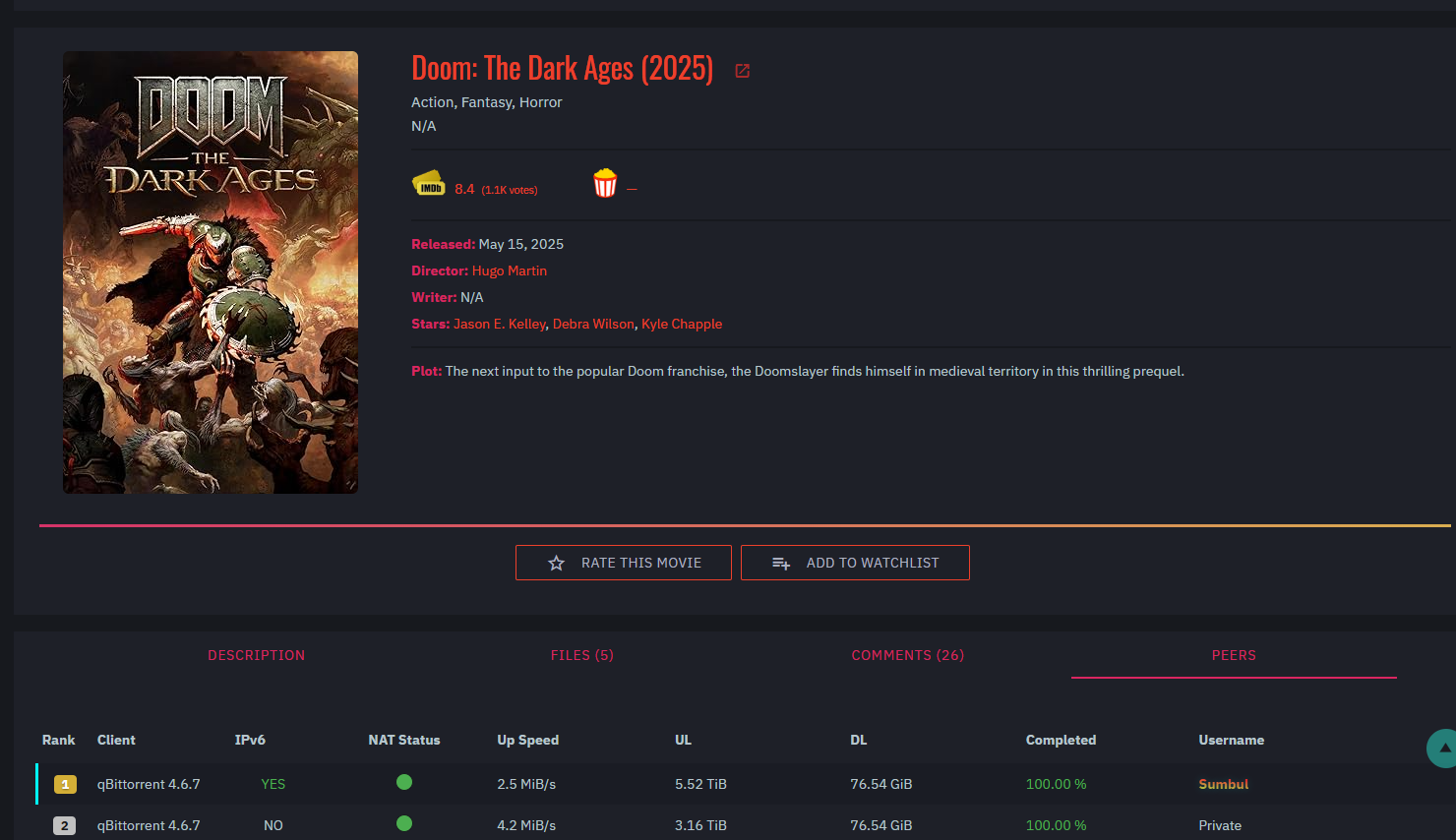The image size is (1456, 840).
Task: Click the UL column header
Action: 684,740
